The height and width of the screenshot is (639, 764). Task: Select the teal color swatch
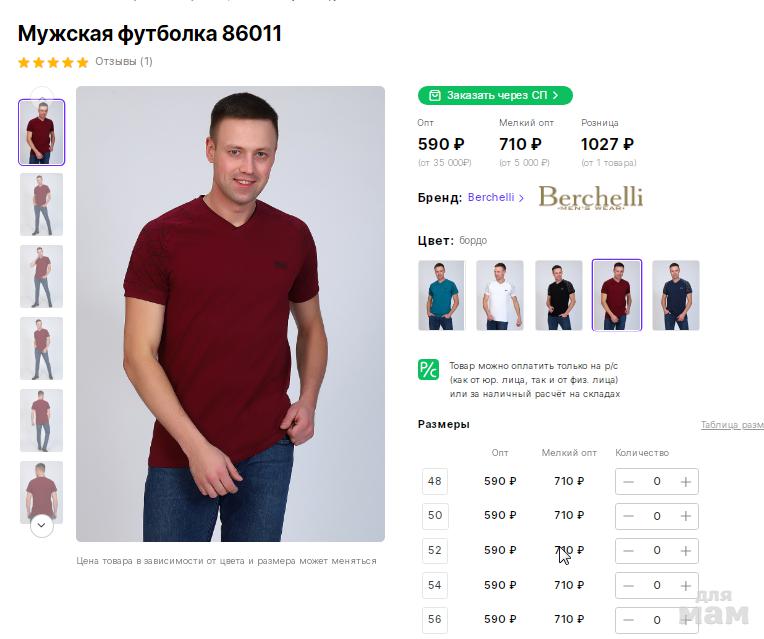441,295
